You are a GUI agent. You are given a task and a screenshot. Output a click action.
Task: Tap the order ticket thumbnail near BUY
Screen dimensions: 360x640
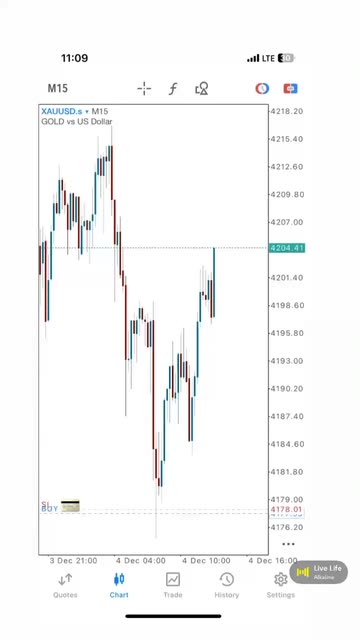pos(70,506)
